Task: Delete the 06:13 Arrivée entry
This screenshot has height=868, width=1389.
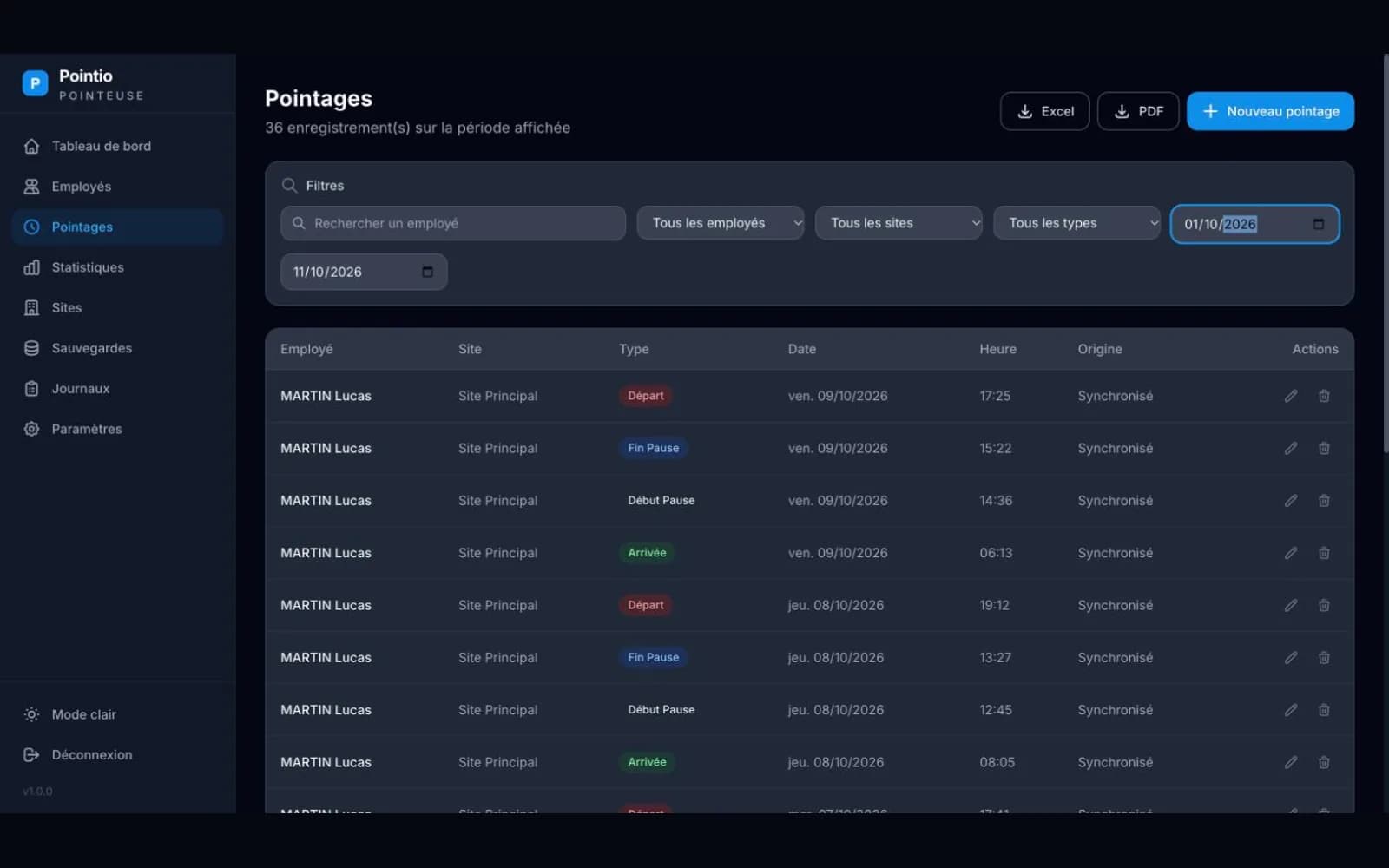Action: [x=1324, y=553]
